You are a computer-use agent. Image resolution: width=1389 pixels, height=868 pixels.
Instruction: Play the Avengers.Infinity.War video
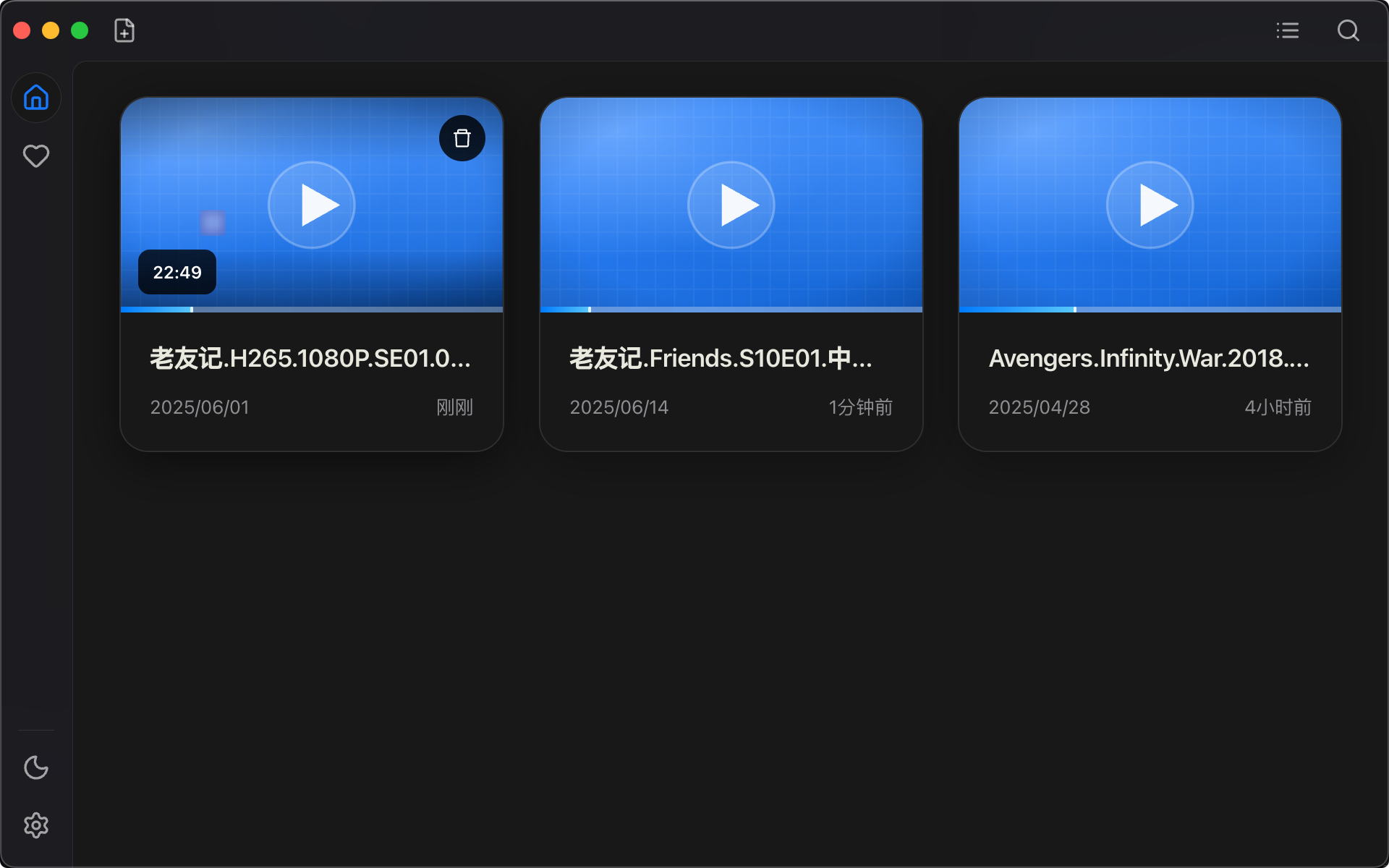tap(1150, 205)
